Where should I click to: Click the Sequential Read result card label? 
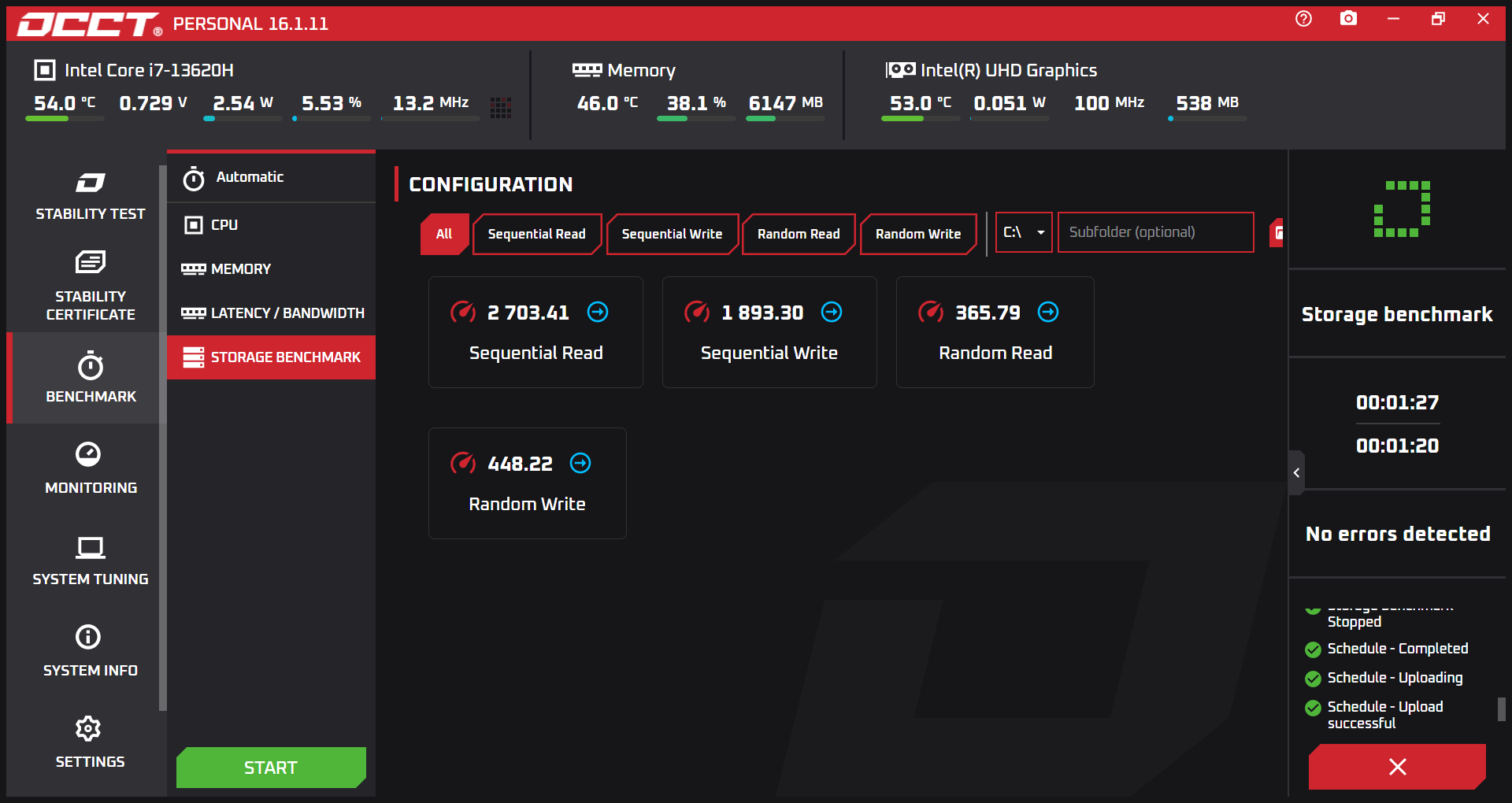coord(536,353)
